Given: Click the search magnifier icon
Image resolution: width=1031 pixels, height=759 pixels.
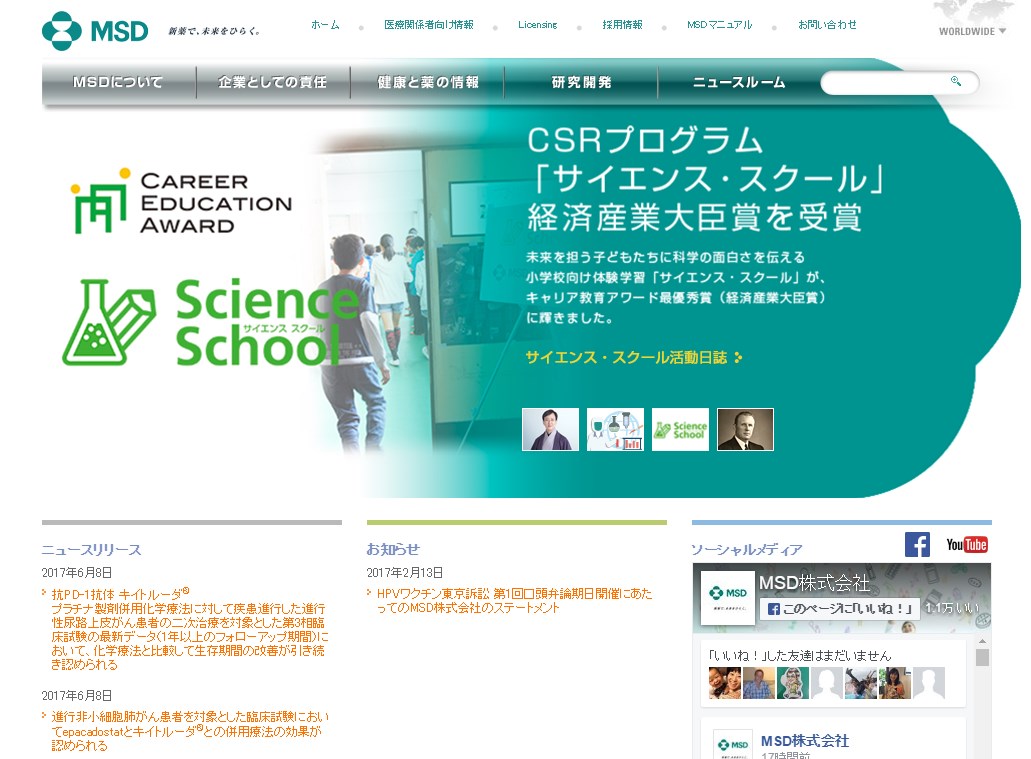Looking at the screenshot, I should coord(955,81).
